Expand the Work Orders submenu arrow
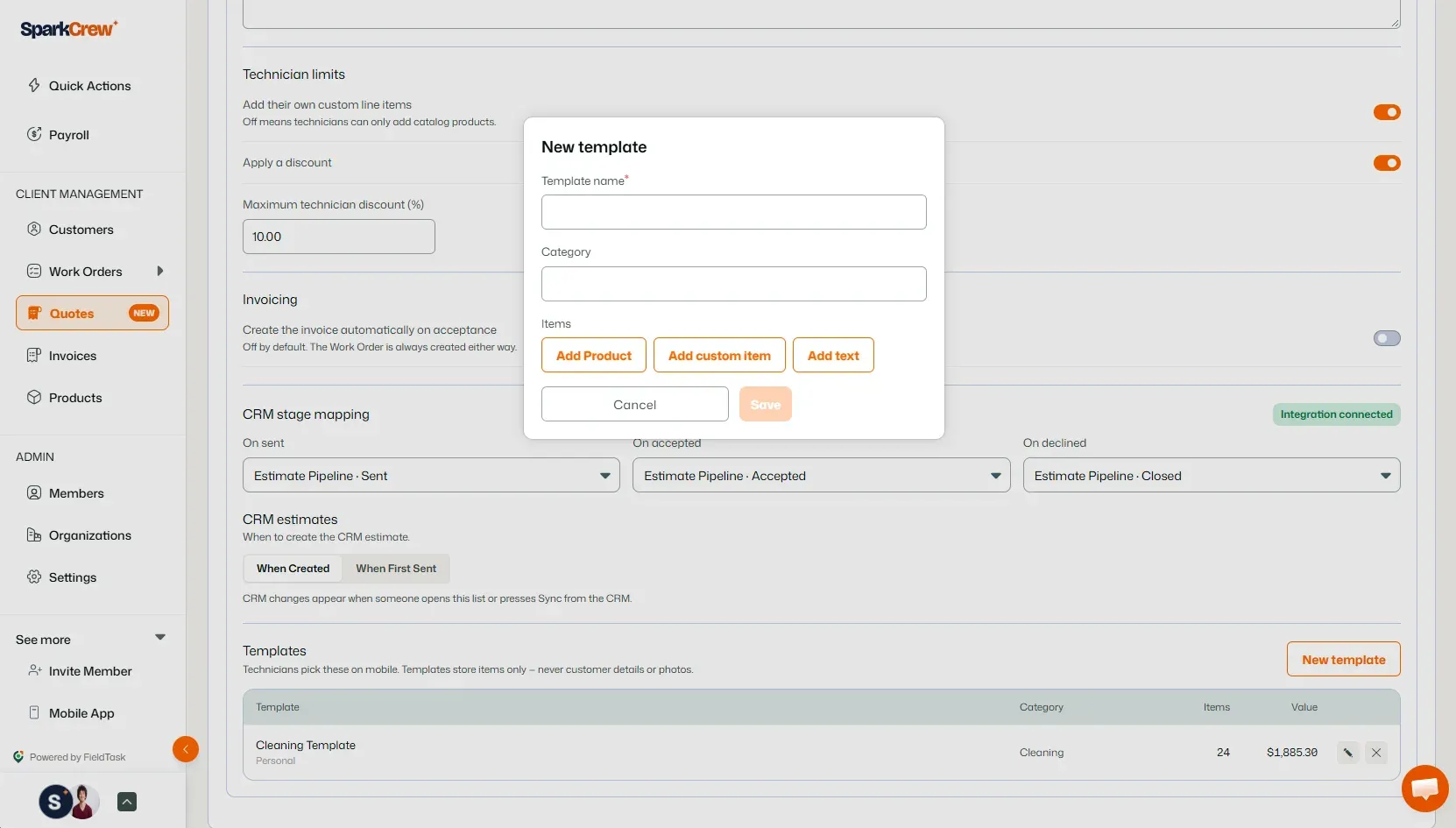The width and height of the screenshot is (1456, 828). 160,271
